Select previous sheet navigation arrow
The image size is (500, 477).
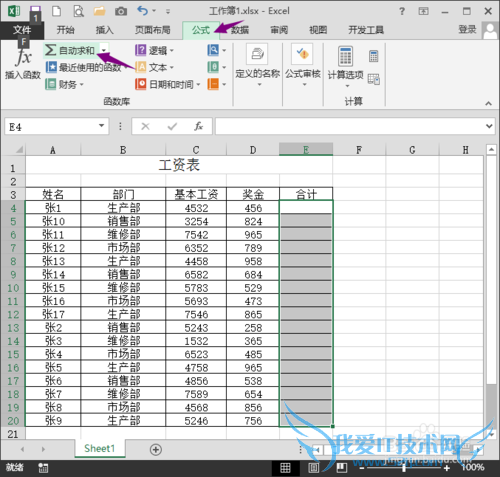[22, 449]
